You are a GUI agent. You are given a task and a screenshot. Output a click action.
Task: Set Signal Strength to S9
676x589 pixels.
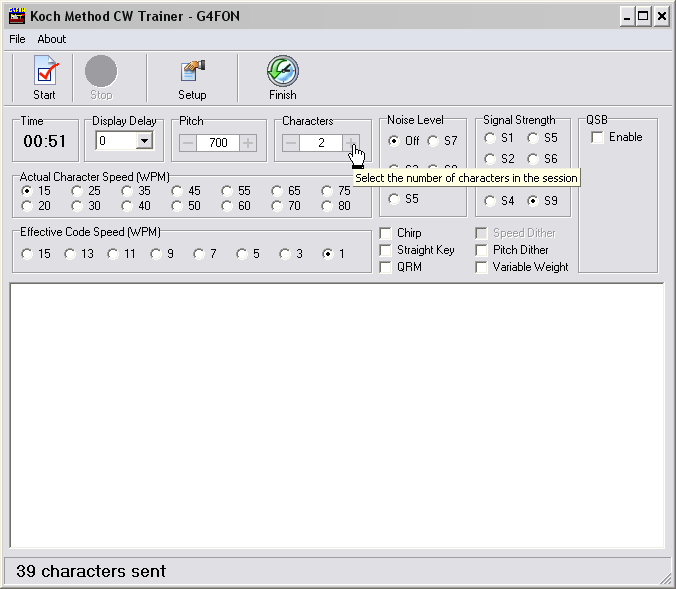pos(533,201)
